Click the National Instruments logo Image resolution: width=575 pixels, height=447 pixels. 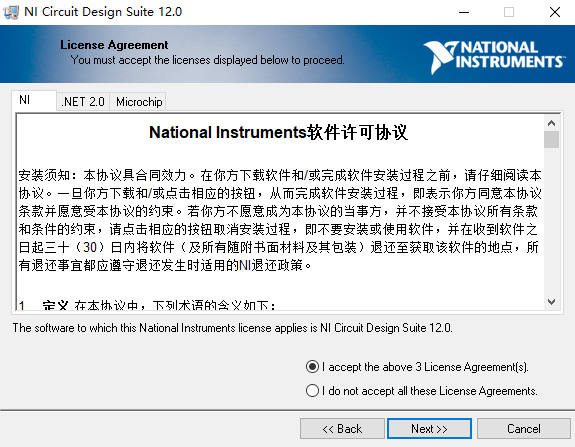point(494,57)
